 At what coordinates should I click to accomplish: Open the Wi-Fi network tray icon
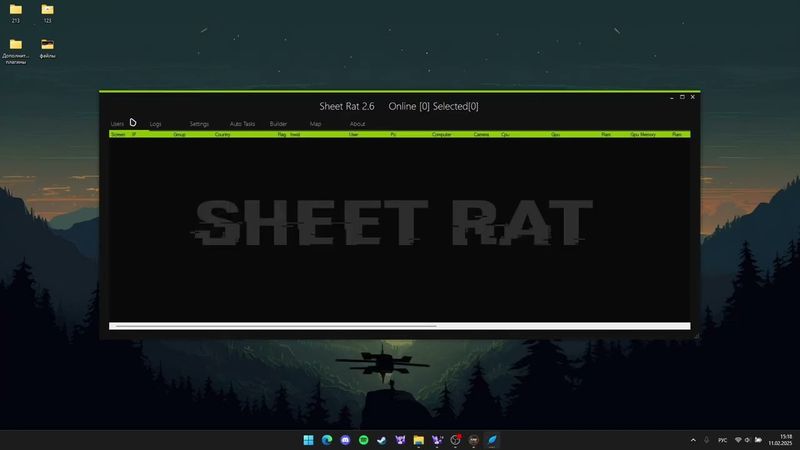[x=738, y=440]
